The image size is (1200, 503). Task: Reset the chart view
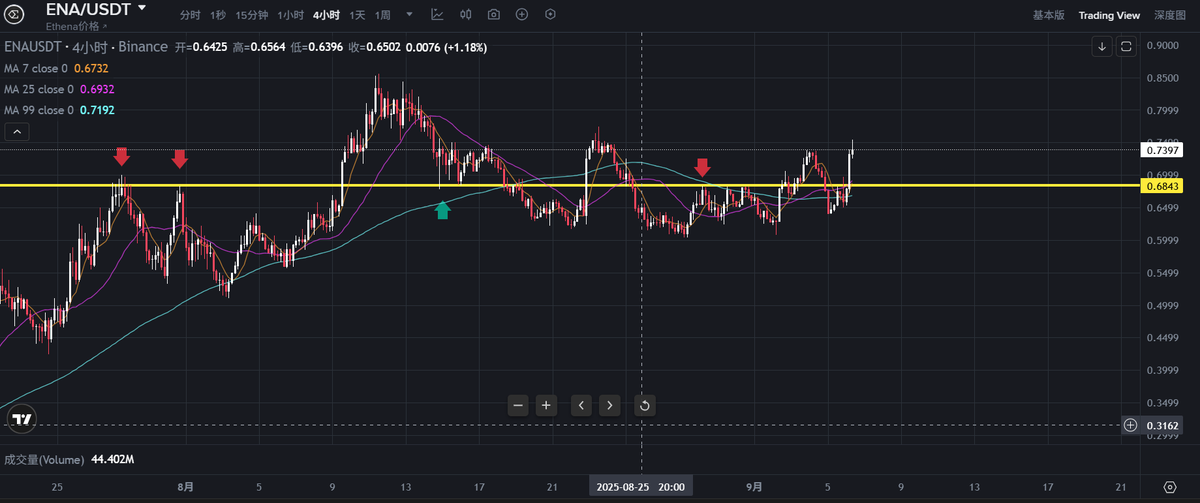click(x=645, y=405)
